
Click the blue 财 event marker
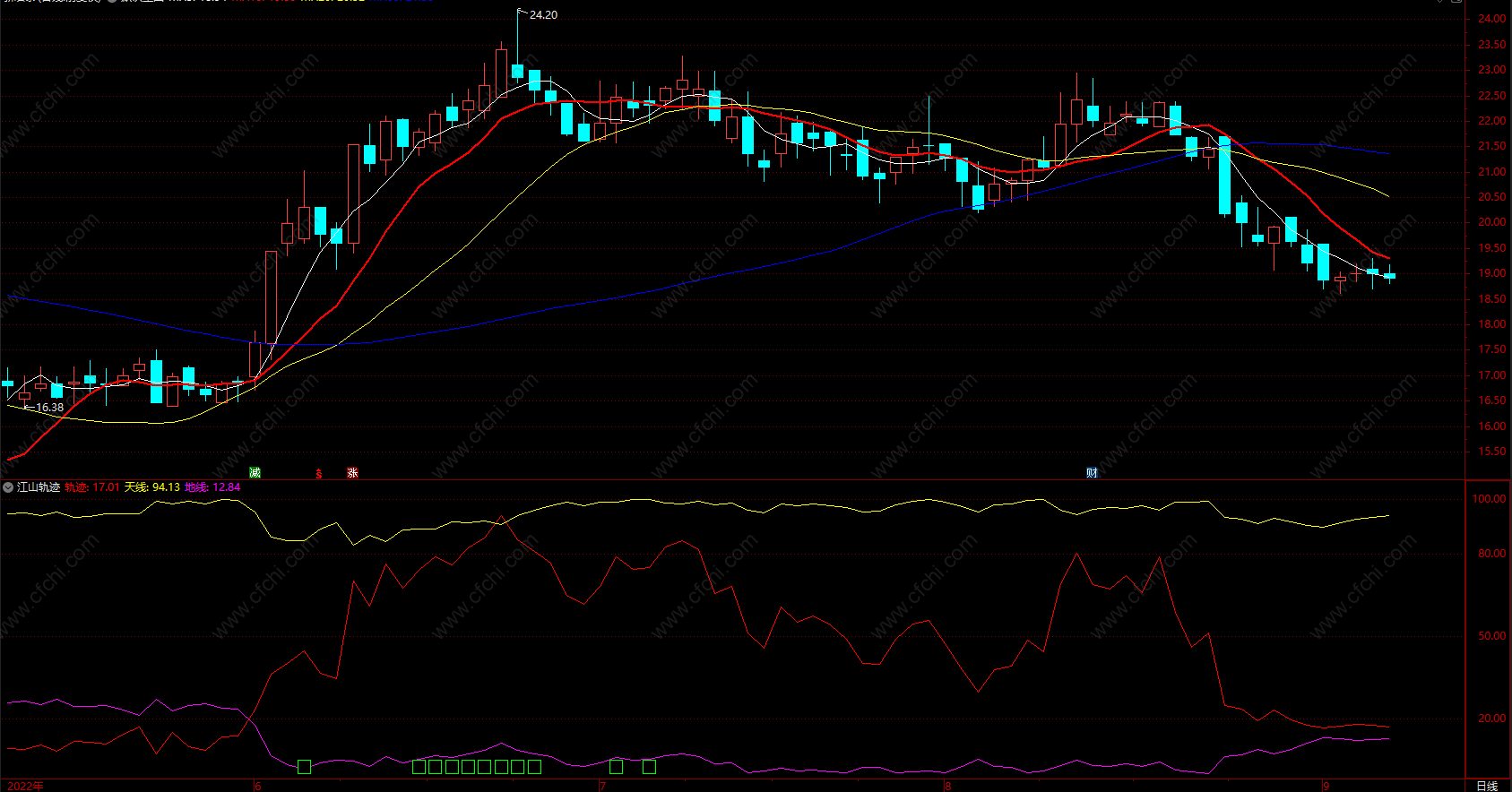click(x=1092, y=472)
